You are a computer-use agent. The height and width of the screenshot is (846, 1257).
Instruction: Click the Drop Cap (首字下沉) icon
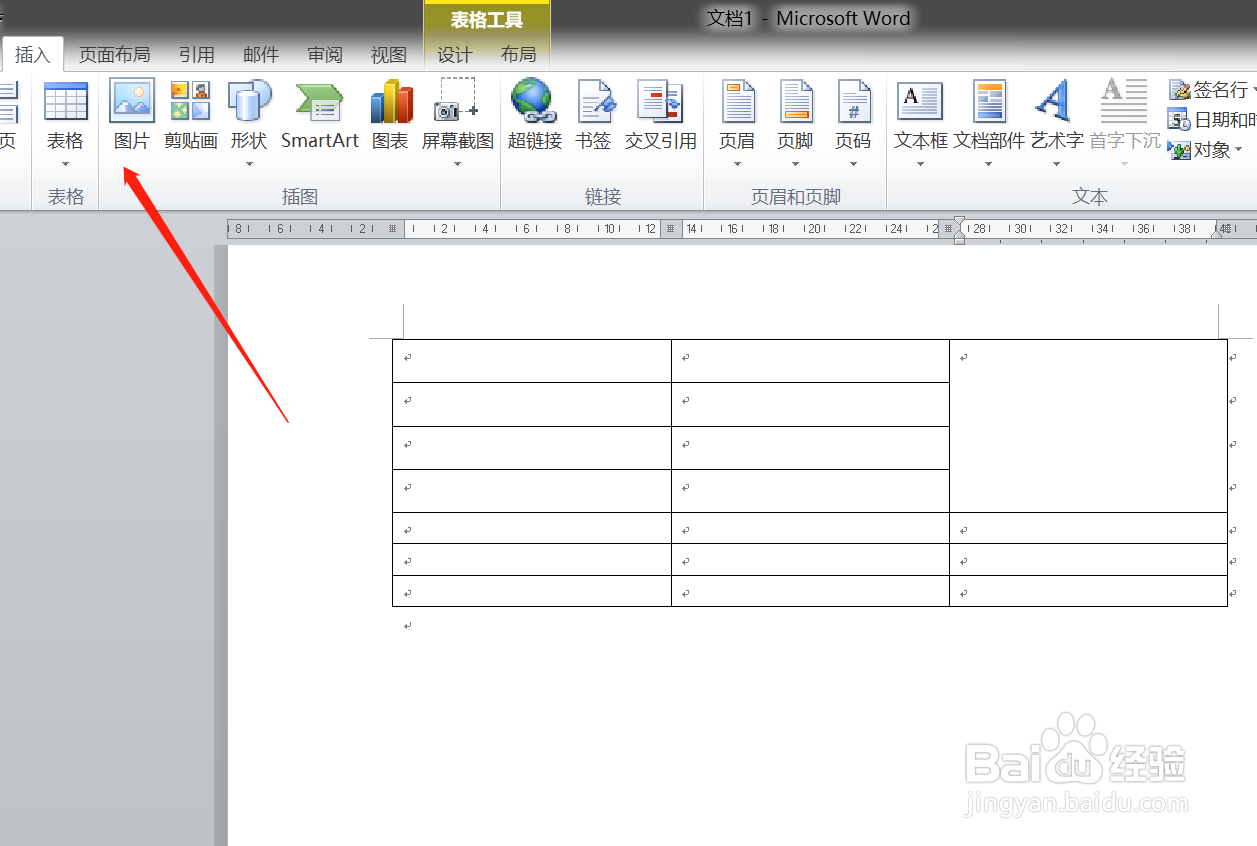click(1124, 102)
